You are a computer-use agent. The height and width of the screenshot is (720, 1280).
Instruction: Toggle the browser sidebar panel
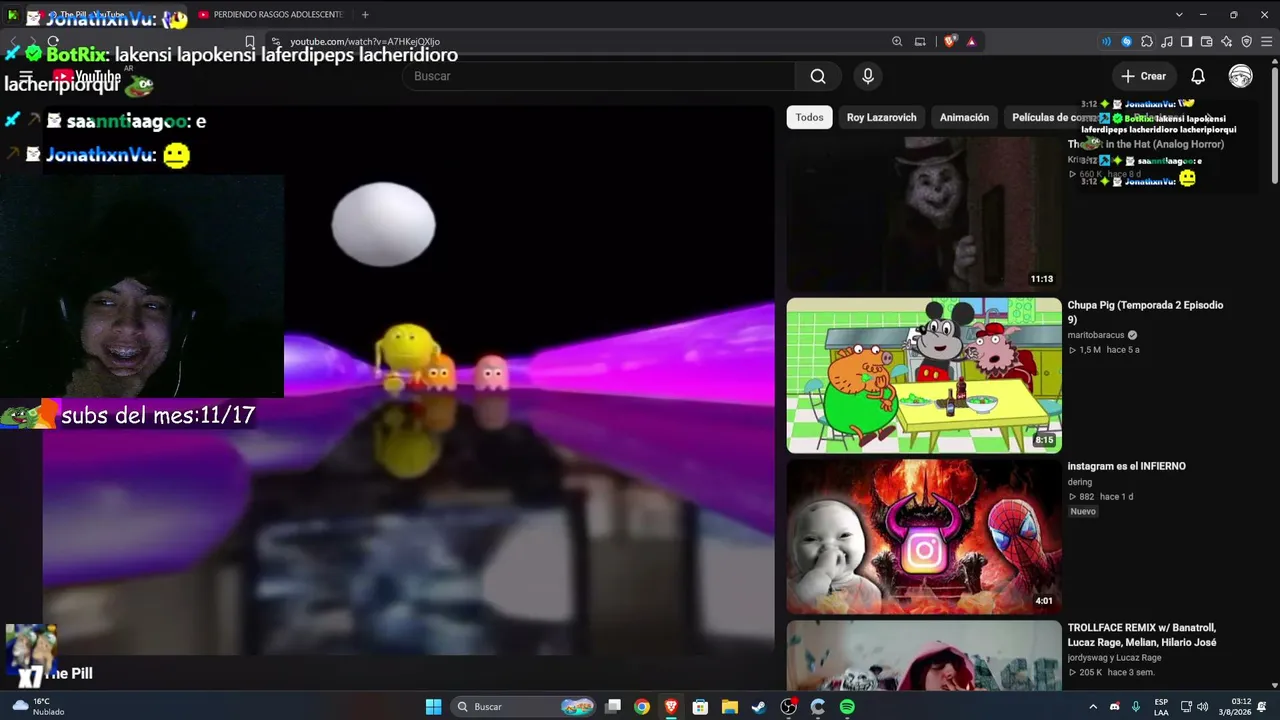(x=1186, y=42)
